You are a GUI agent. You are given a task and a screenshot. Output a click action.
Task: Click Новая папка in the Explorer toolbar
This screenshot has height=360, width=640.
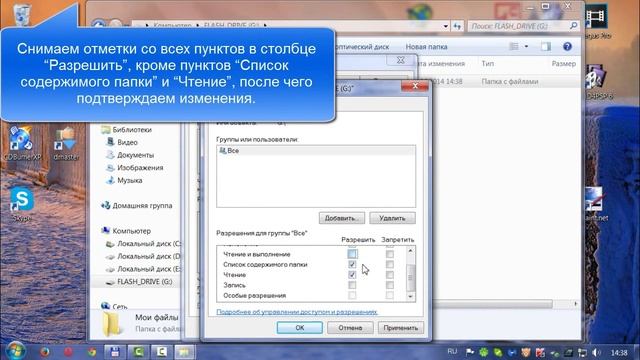[426, 47]
